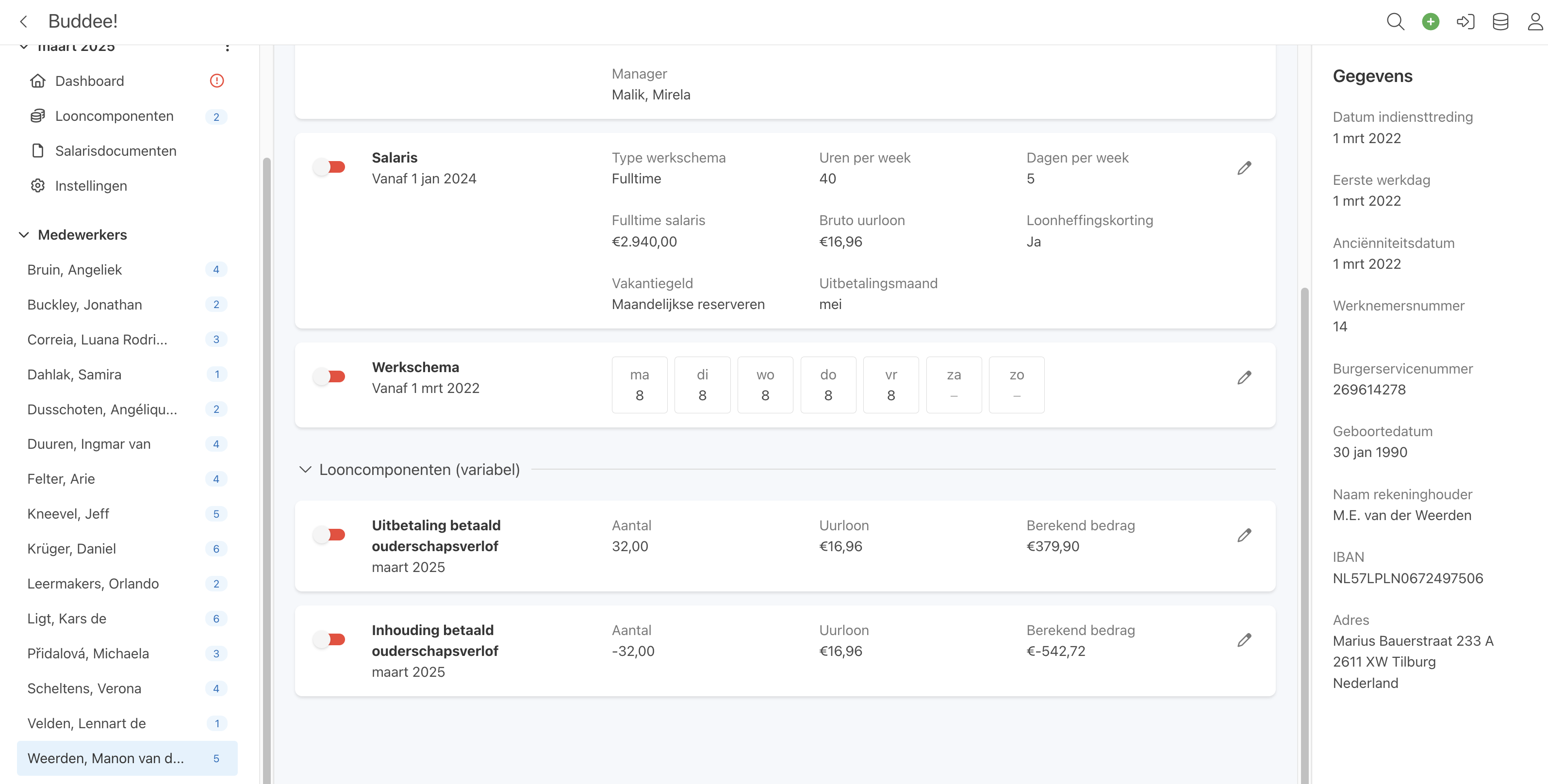Image resolution: width=1548 pixels, height=784 pixels.
Task: Collapse Looncomponenten (variabel) section
Action: [x=305, y=470]
